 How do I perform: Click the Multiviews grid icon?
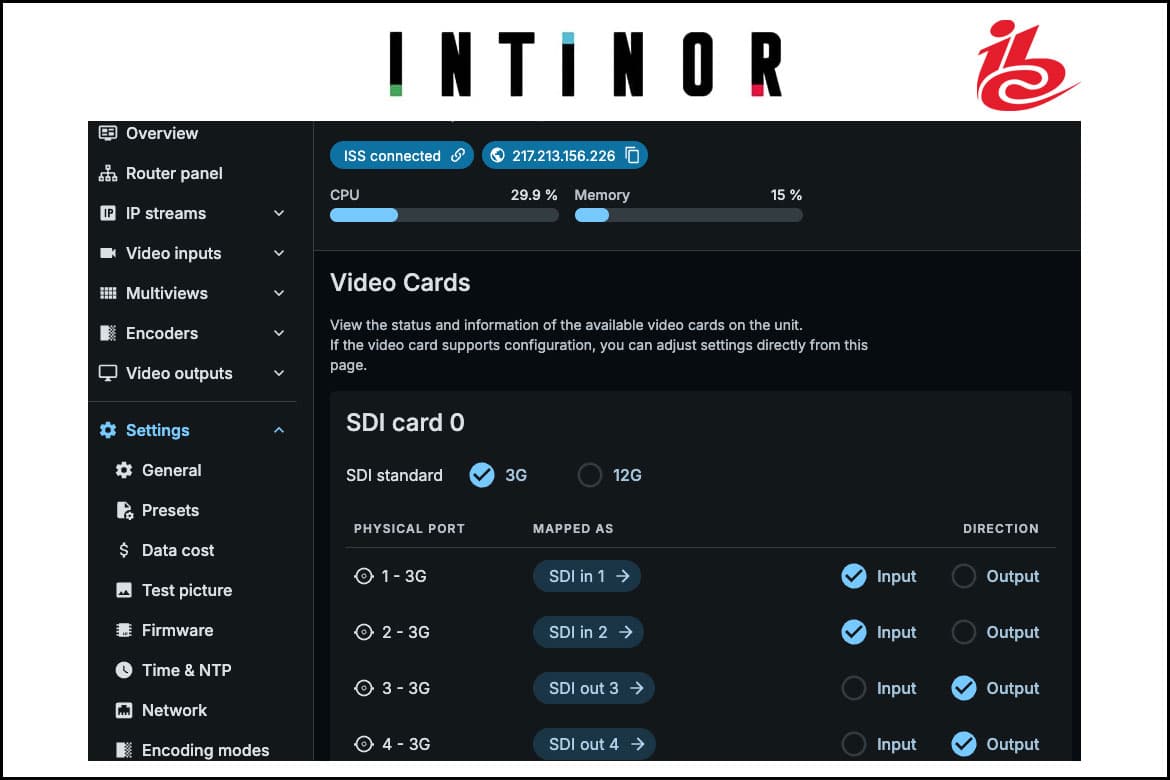tap(108, 293)
